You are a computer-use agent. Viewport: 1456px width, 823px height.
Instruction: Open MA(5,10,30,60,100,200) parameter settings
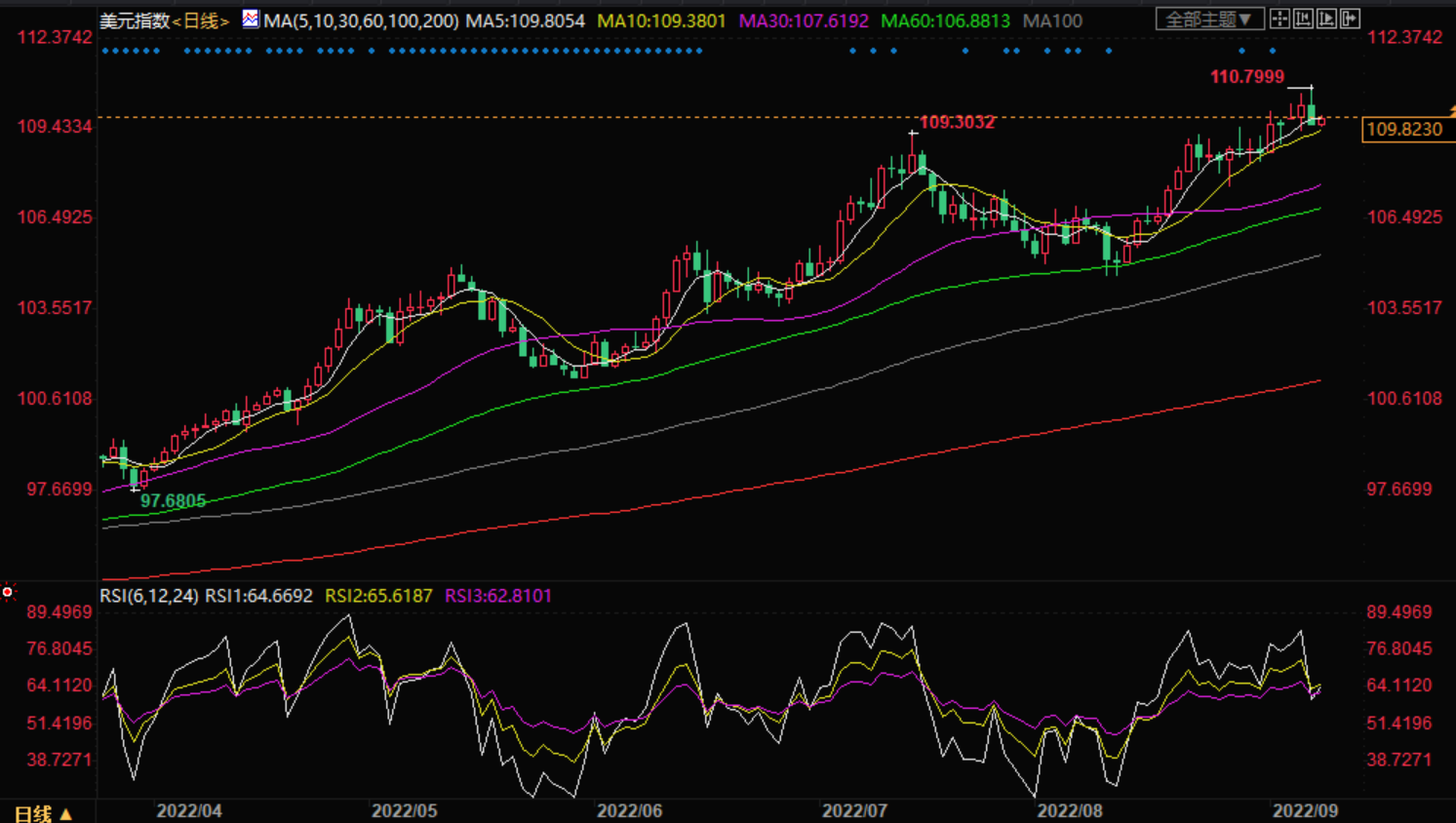361,20
